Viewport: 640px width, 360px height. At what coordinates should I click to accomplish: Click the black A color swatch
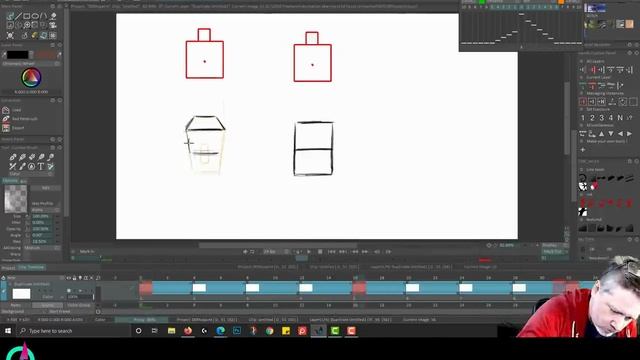(17, 54)
